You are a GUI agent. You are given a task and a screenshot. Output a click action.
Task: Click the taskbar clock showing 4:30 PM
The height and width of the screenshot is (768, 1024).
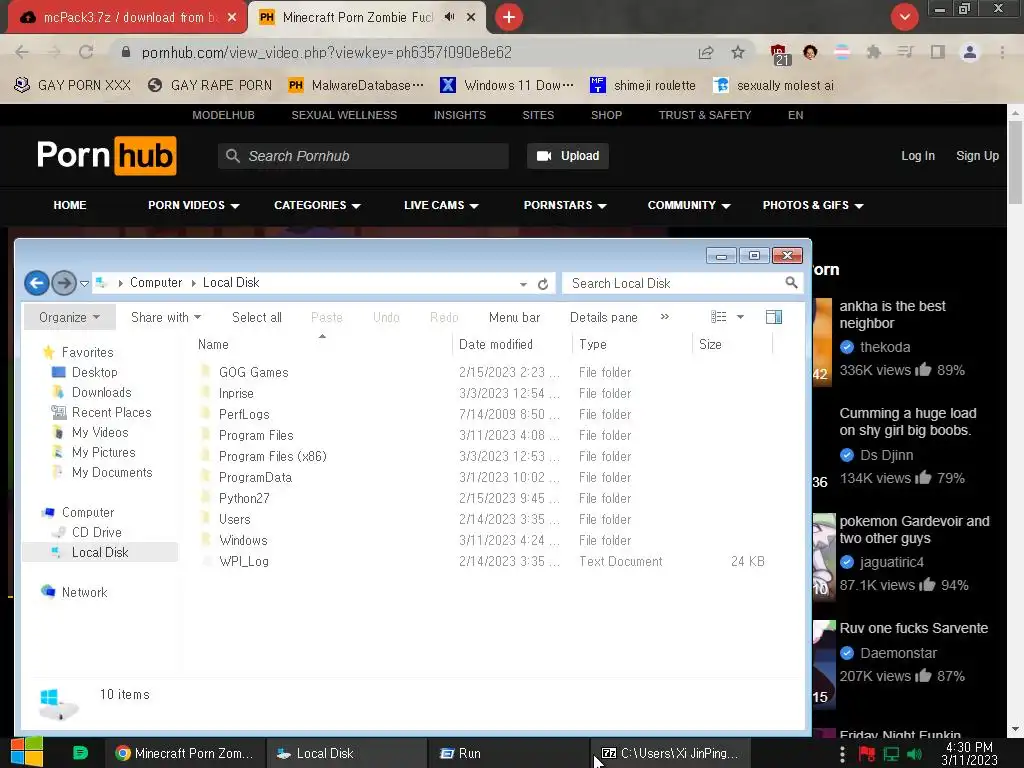click(x=969, y=753)
